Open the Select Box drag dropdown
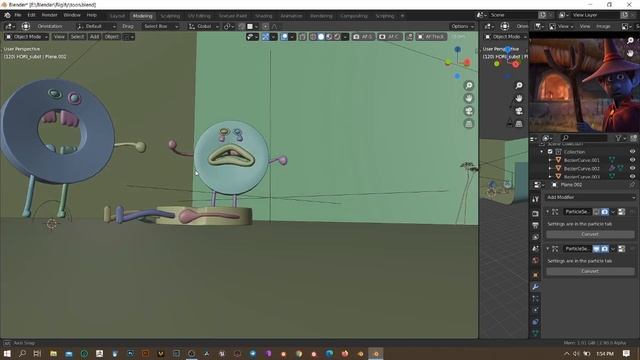Screen dimensions: 640x360 click(x=160, y=26)
